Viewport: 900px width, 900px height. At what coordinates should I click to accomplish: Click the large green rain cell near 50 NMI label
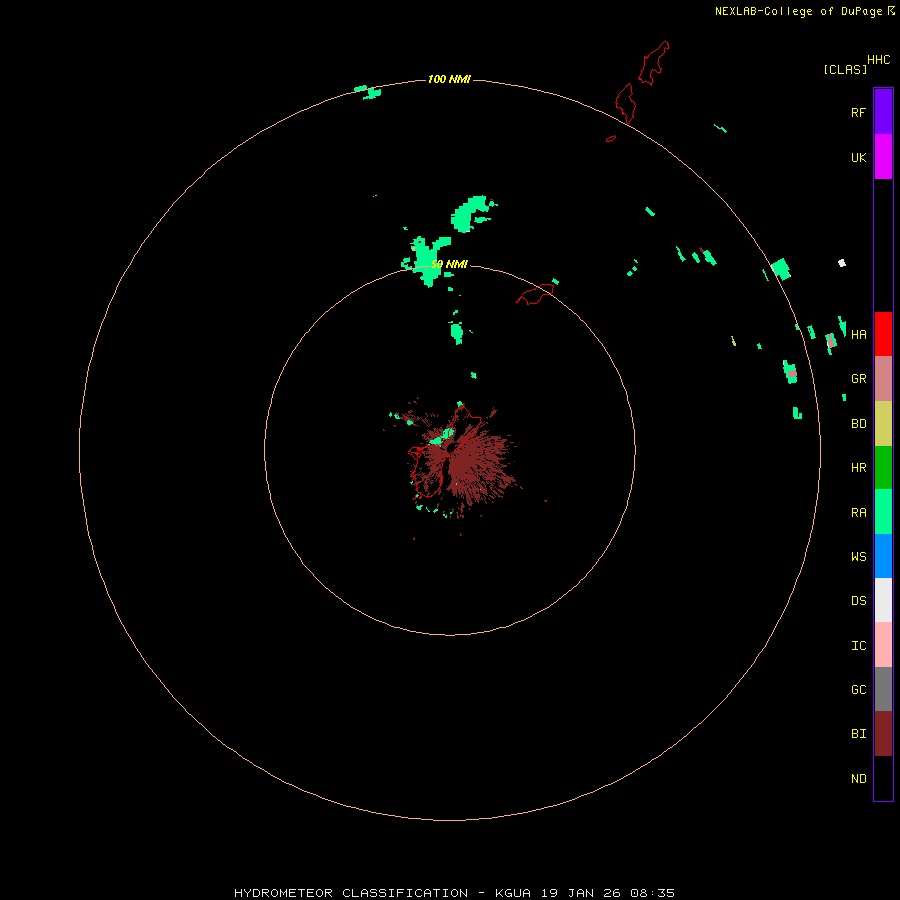point(428,260)
